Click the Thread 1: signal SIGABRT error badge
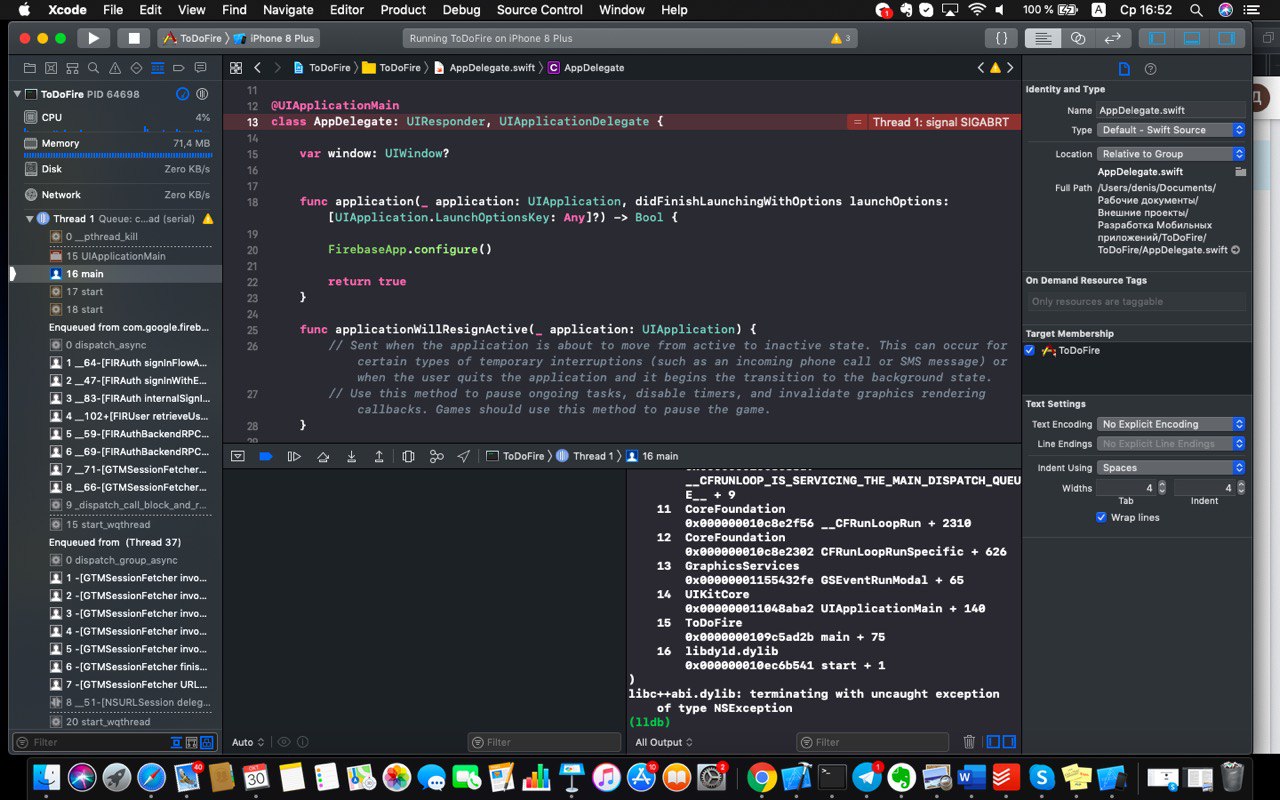 coord(934,122)
